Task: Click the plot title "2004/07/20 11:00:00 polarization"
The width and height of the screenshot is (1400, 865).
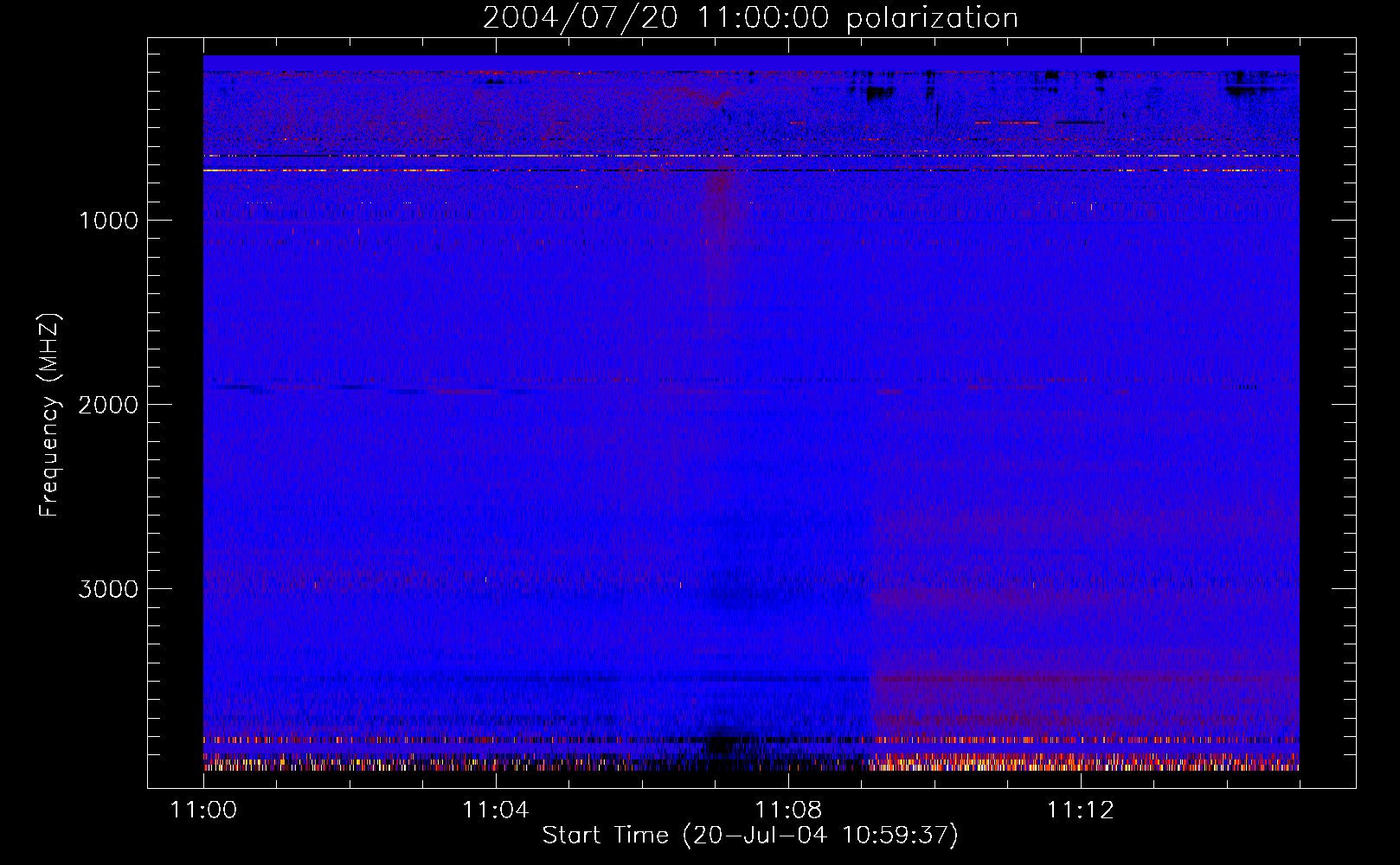Action: [750, 18]
